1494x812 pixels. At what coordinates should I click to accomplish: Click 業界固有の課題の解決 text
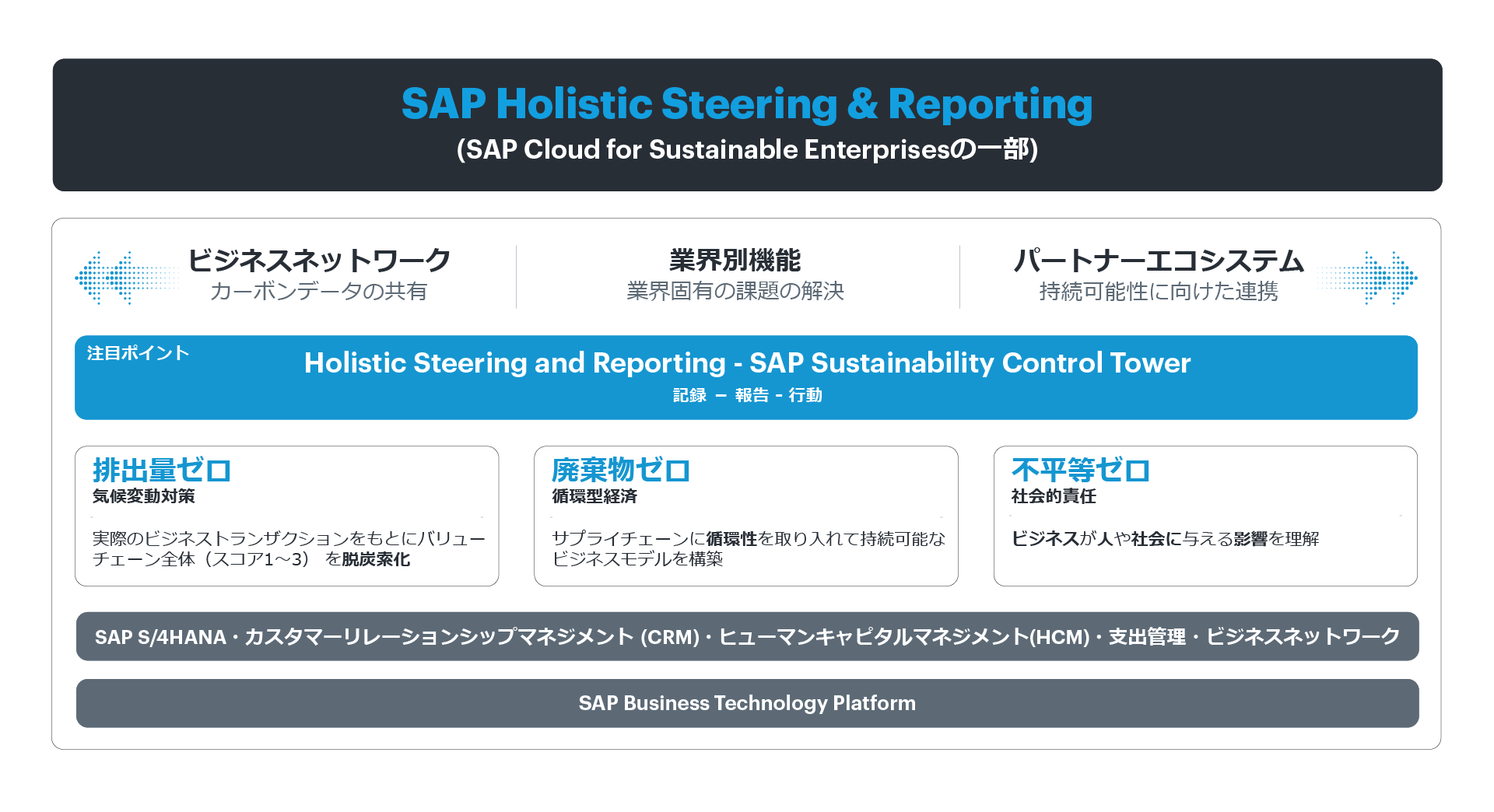point(735,291)
